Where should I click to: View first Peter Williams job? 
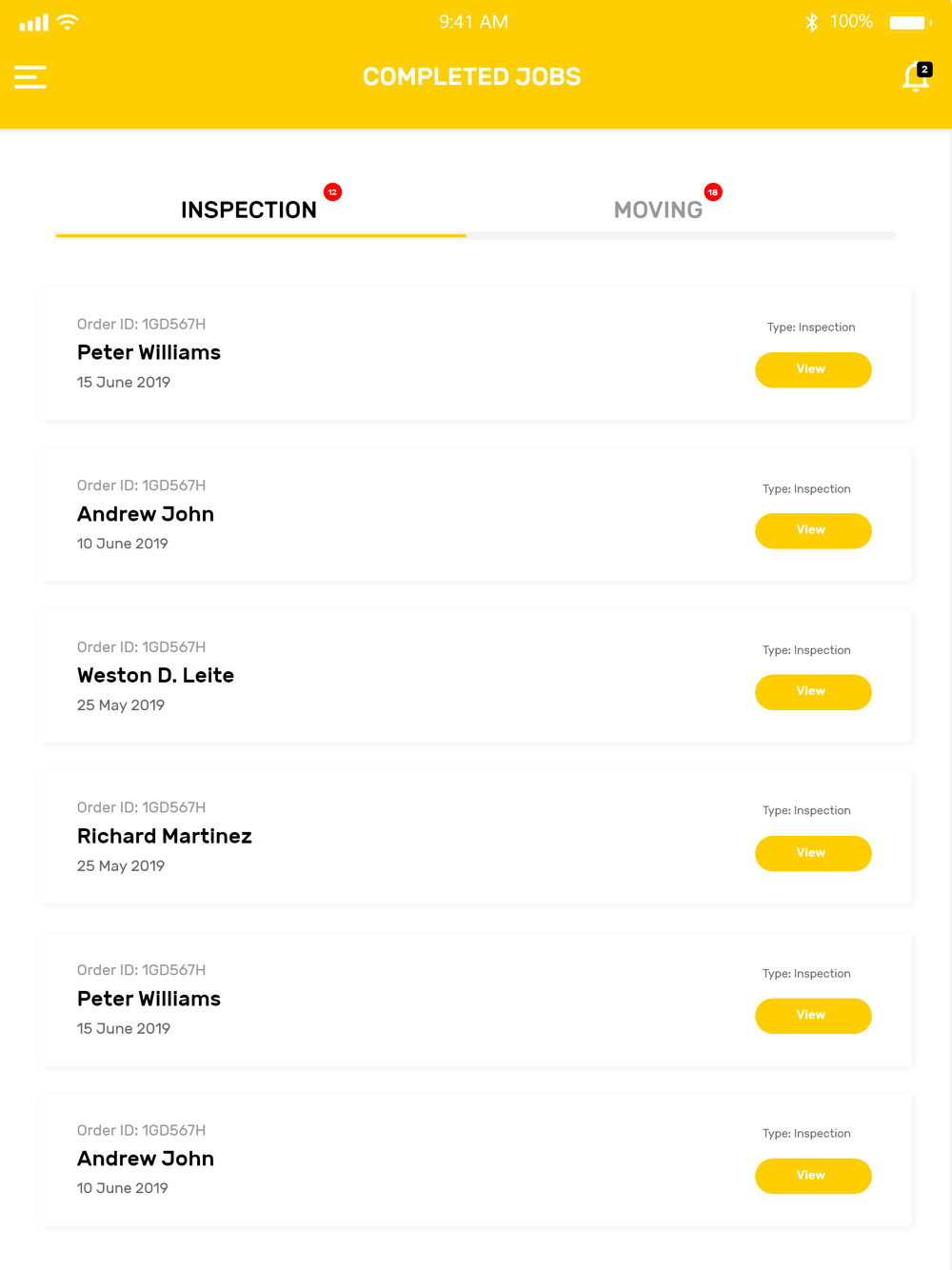click(813, 369)
